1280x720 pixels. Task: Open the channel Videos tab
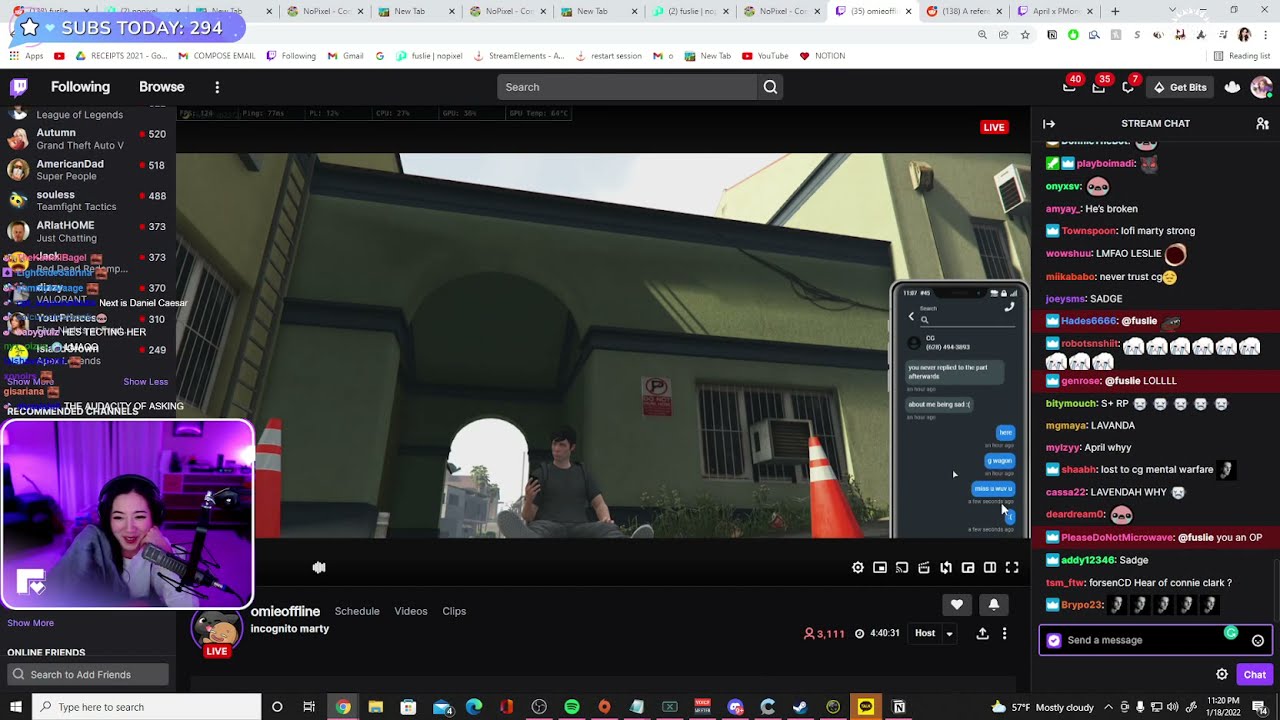410,611
